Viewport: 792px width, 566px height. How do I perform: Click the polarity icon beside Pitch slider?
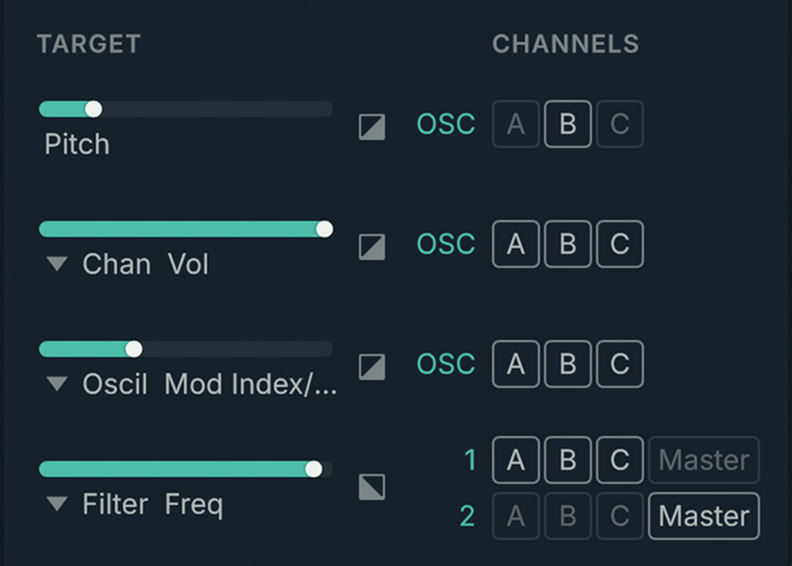(372, 127)
